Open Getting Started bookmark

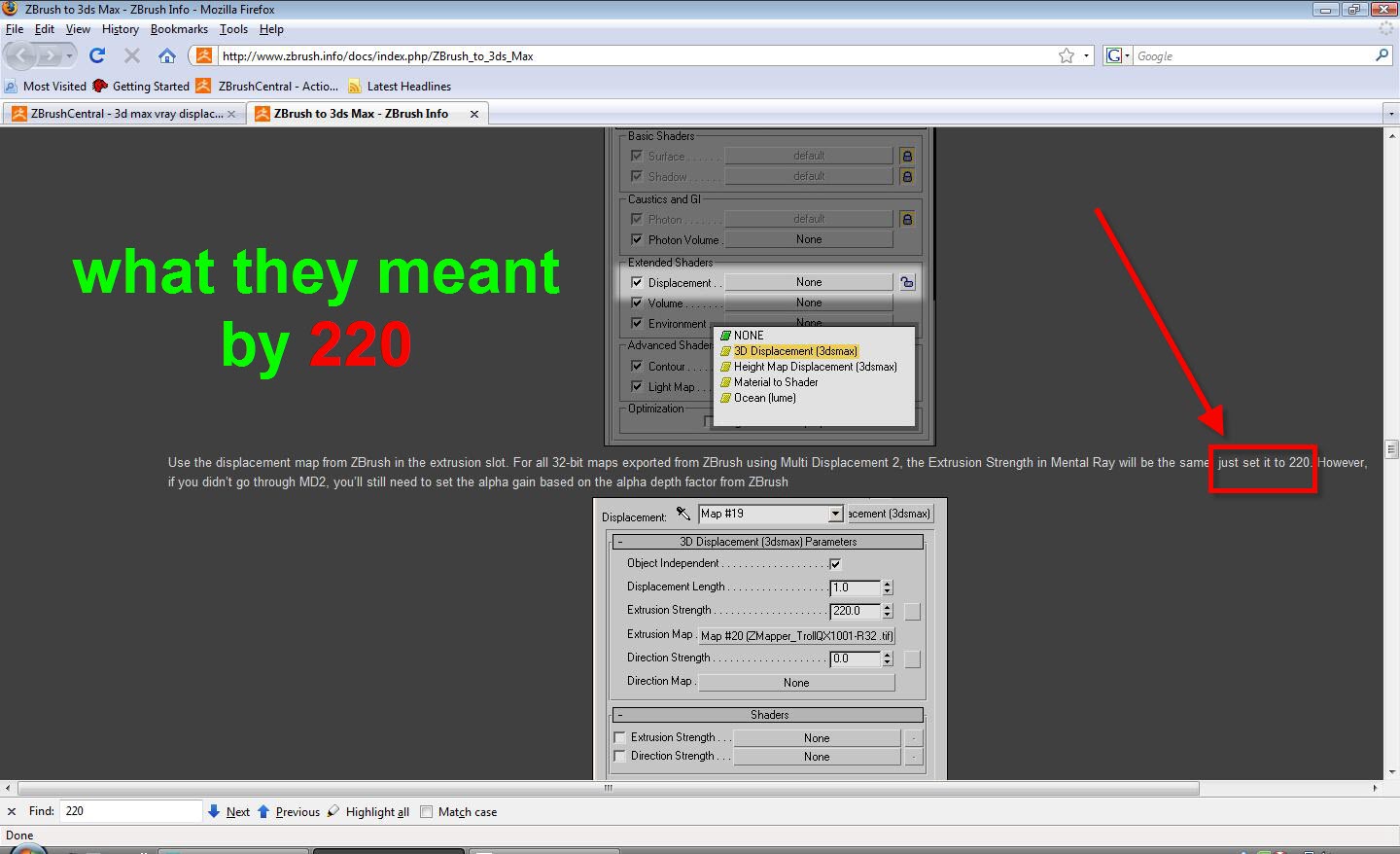(141, 86)
